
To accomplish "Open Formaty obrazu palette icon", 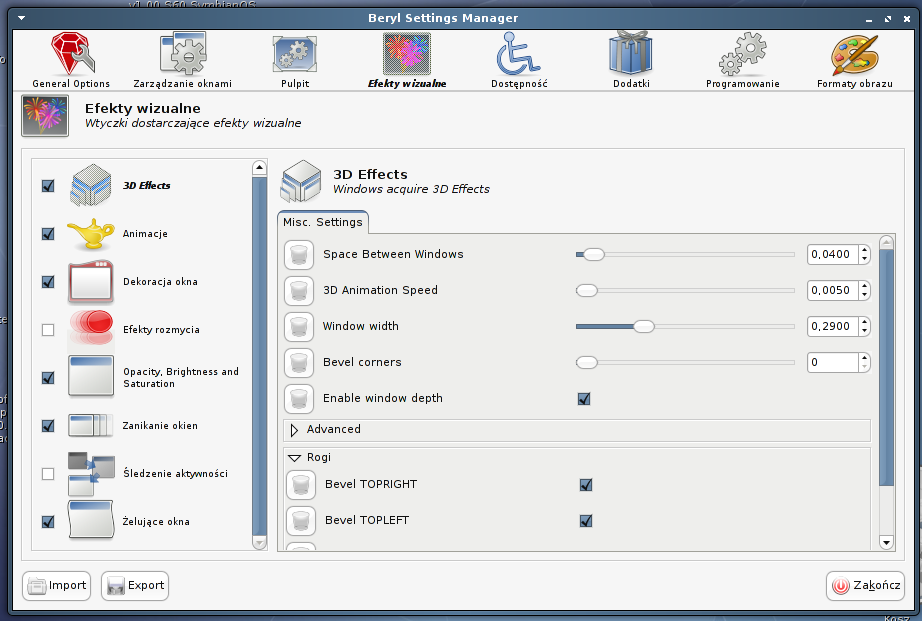I will [x=854, y=55].
